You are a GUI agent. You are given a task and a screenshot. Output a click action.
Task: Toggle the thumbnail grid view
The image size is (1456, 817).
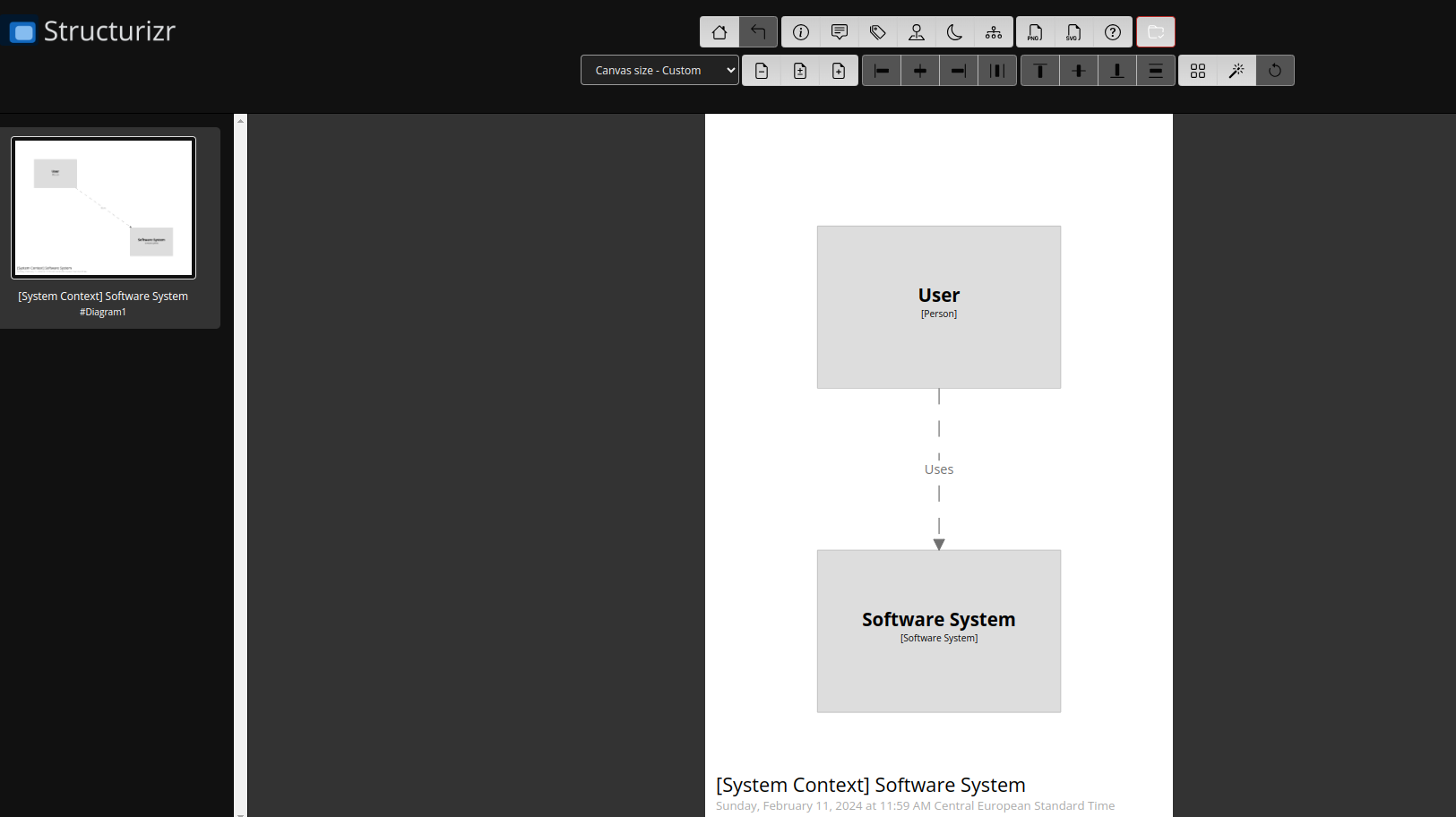pos(1198,70)
